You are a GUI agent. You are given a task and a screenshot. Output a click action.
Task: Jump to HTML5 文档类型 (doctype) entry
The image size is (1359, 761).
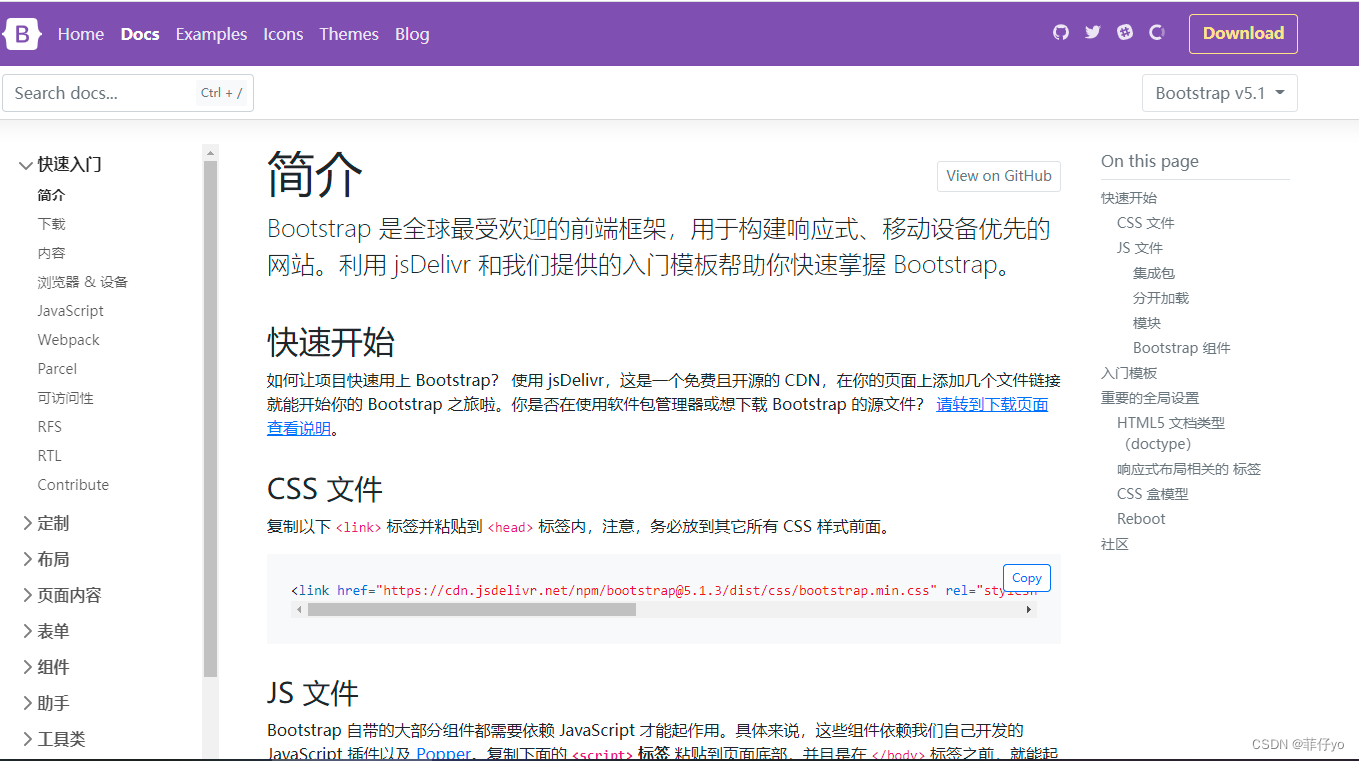tap(1171, 433)
